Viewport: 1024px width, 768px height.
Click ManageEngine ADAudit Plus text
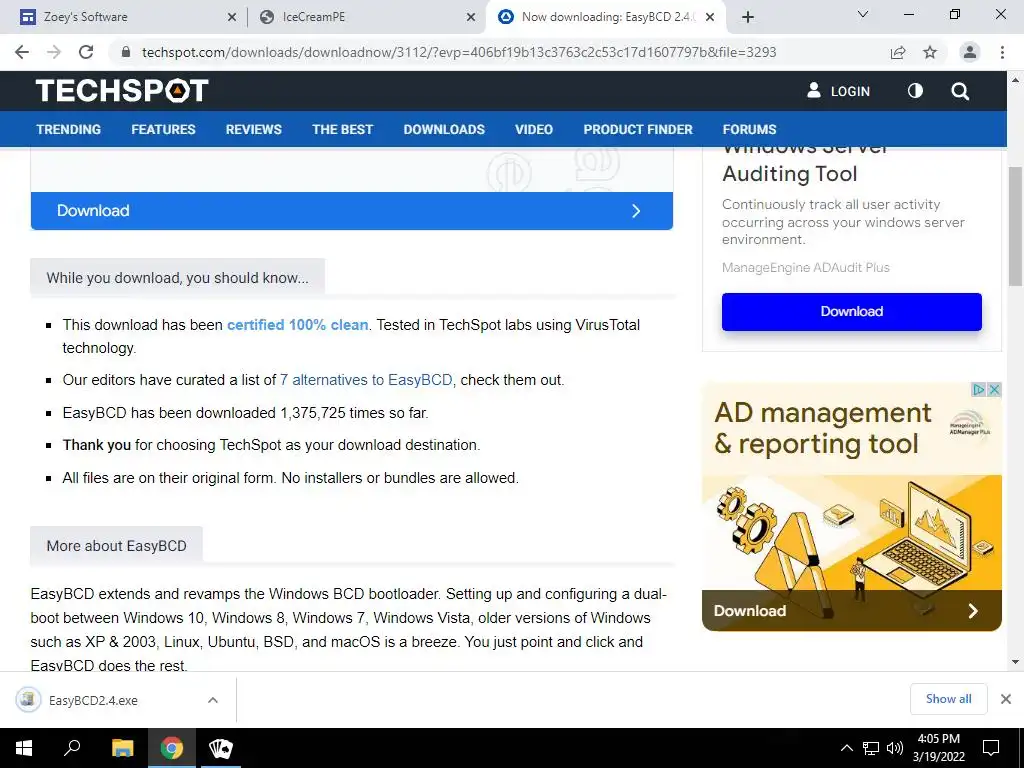805,268
